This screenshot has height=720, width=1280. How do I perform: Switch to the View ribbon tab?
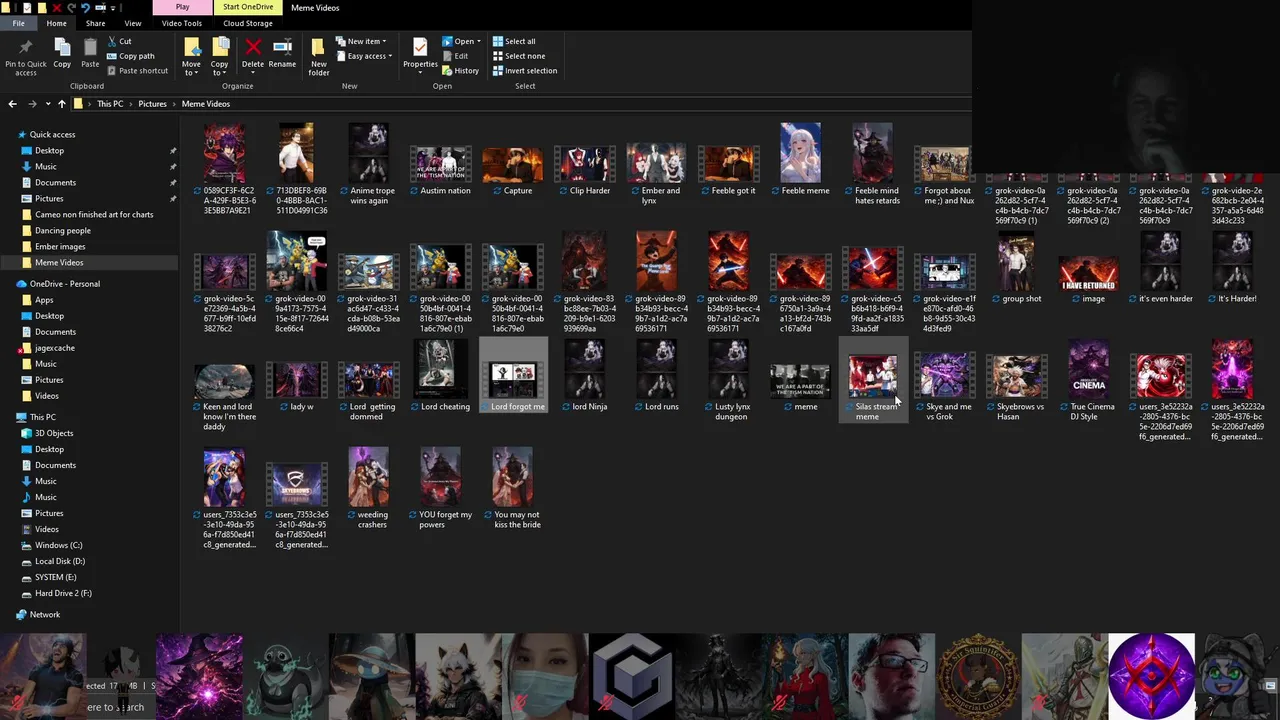pyautogui.click(x=132, y=23)
